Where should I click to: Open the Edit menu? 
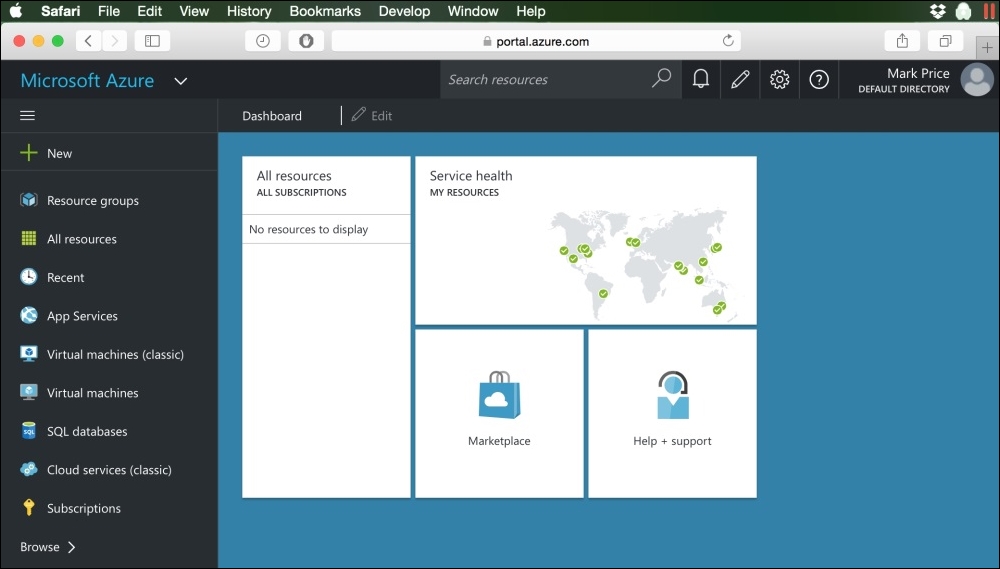tap(149, 11)
